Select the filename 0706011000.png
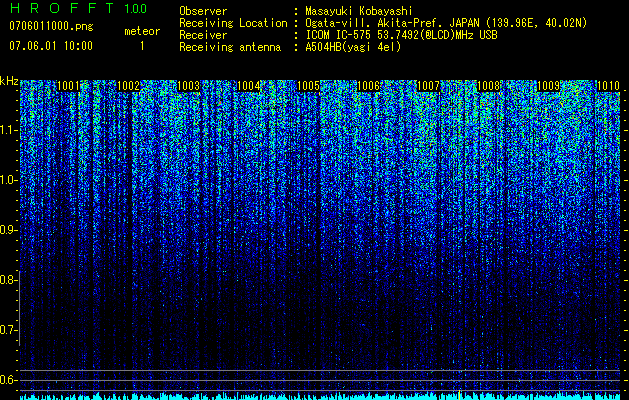Image resolution: width=629 pixels, height=400 pixels. tap(51, 27)
